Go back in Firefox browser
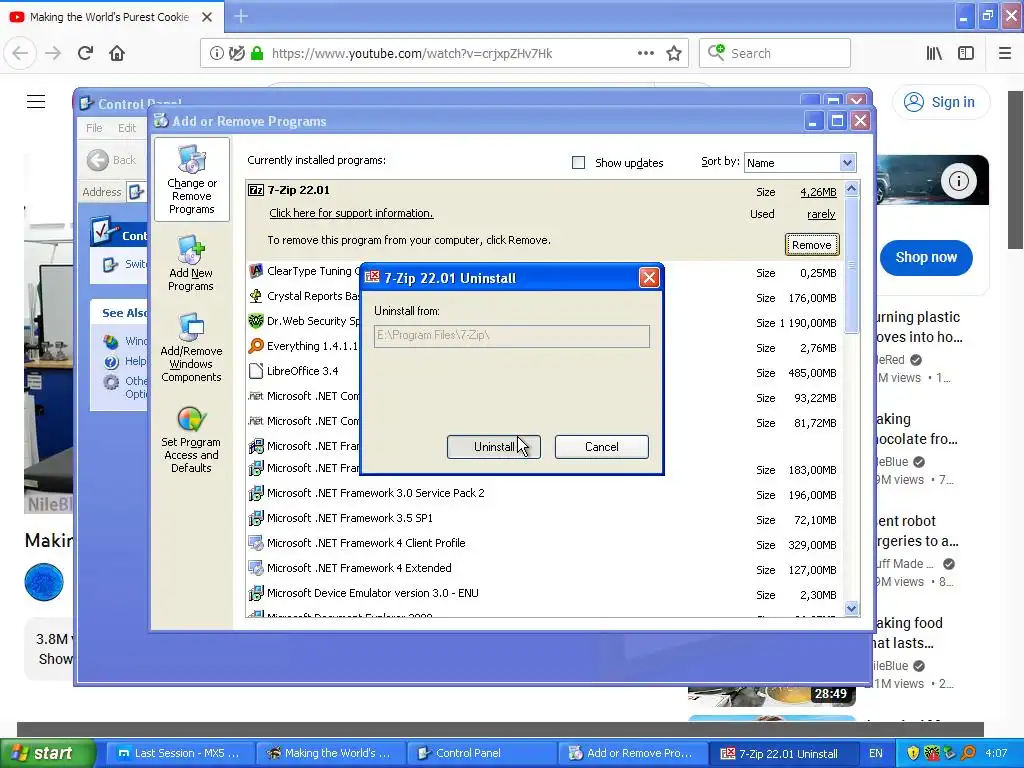The height and width of the screenshot is (768, 1024). (20, 54)
